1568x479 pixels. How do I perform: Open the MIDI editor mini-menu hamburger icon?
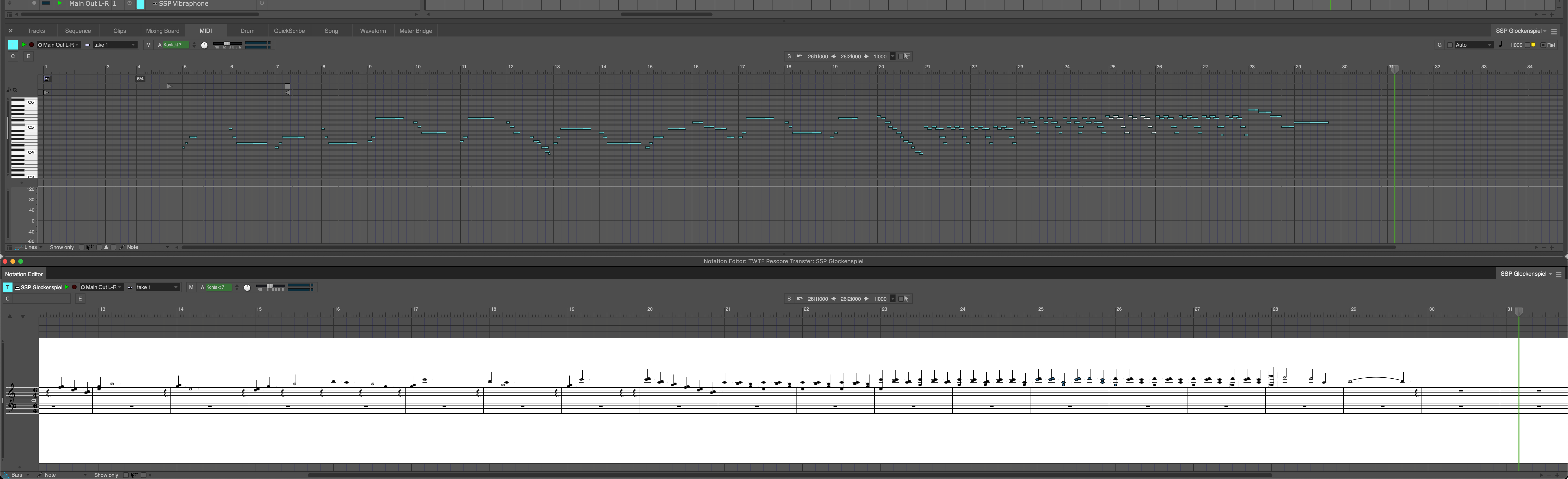(x=1554, y=32)
